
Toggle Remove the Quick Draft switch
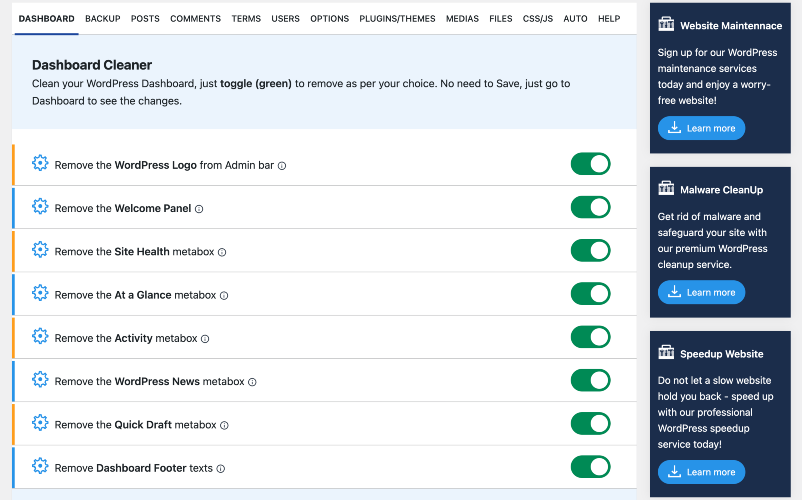(591, 424)
